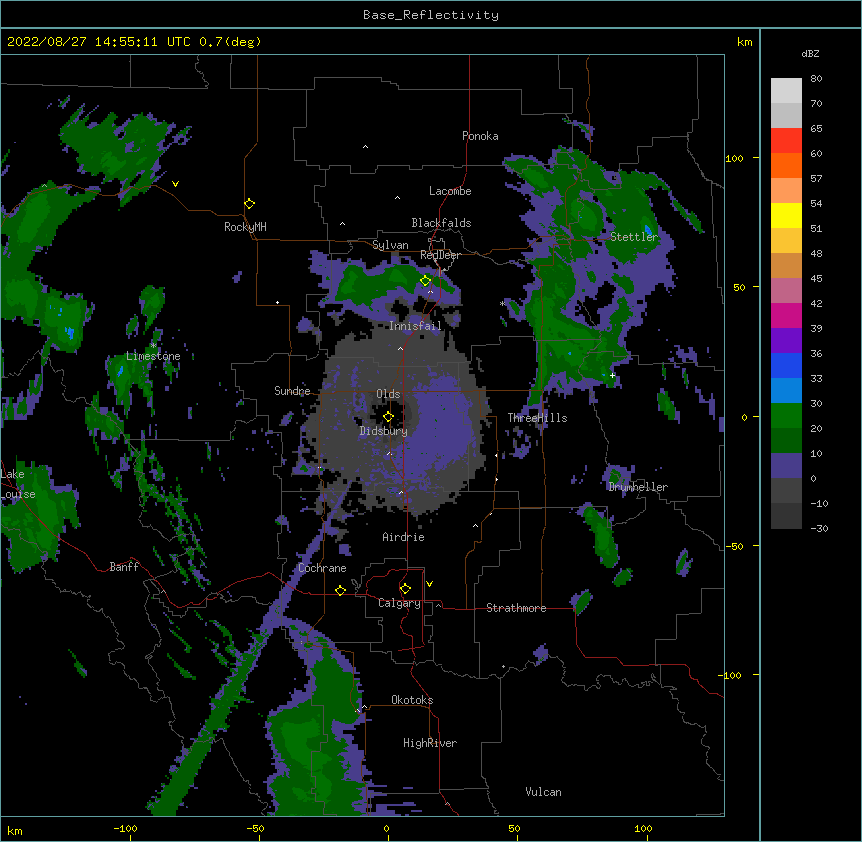Click the Didsbury label
This screenshot has height=842, width=862.
(383, 431)
